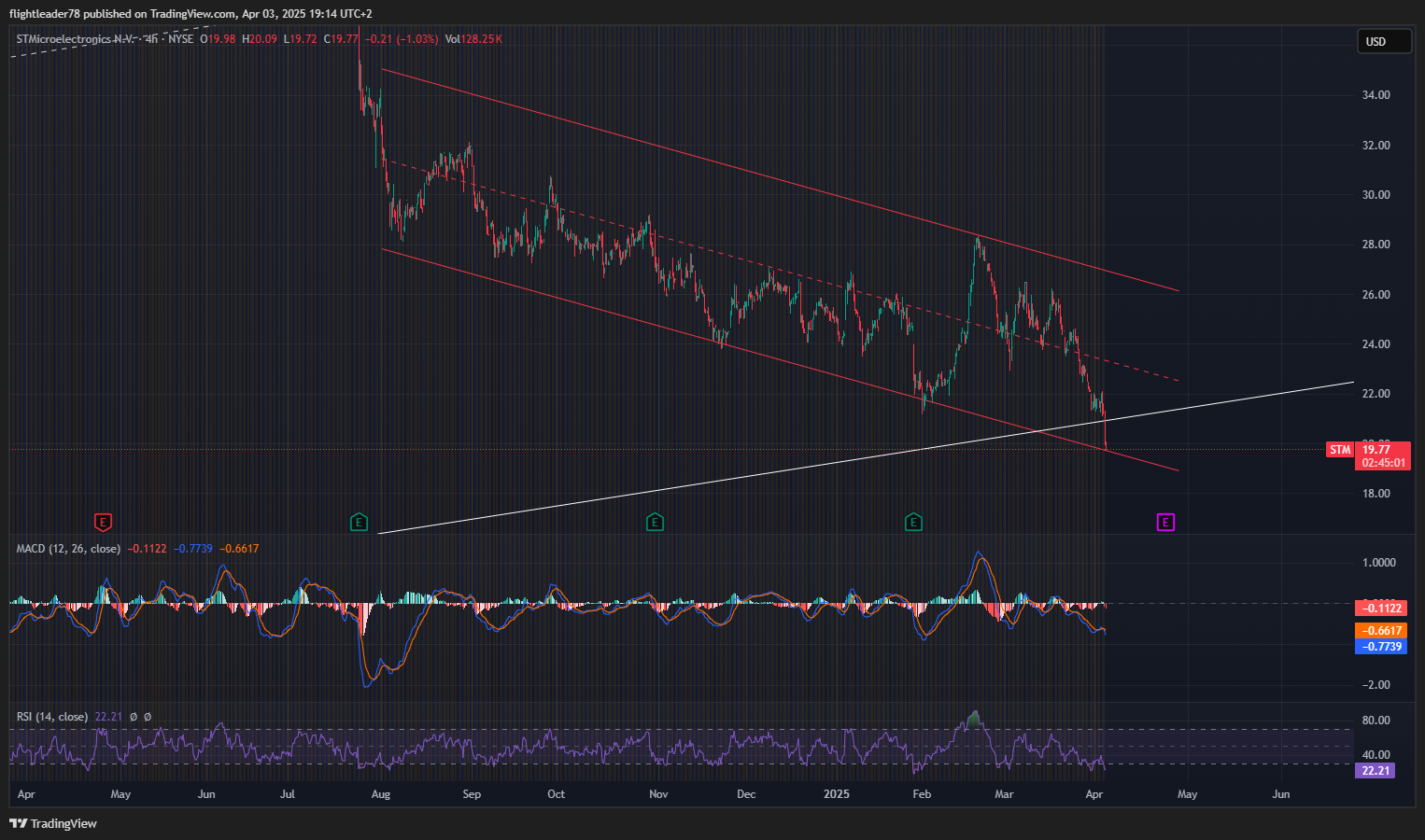This screenshot has width=1425, height=840.
Task: Click the 80.00 RSI scale value
Action: point(1376,721)
